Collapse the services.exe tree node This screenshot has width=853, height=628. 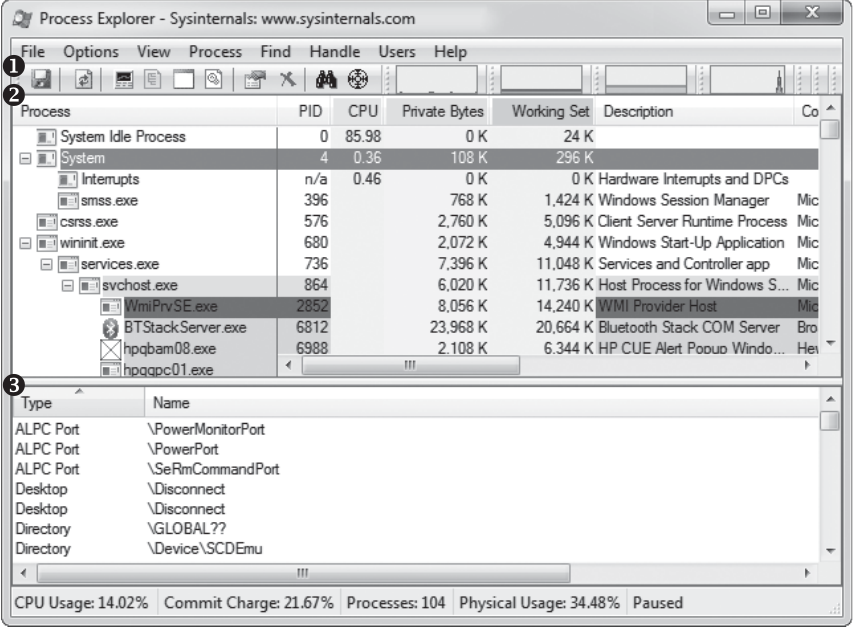click(x=46, y=264)
